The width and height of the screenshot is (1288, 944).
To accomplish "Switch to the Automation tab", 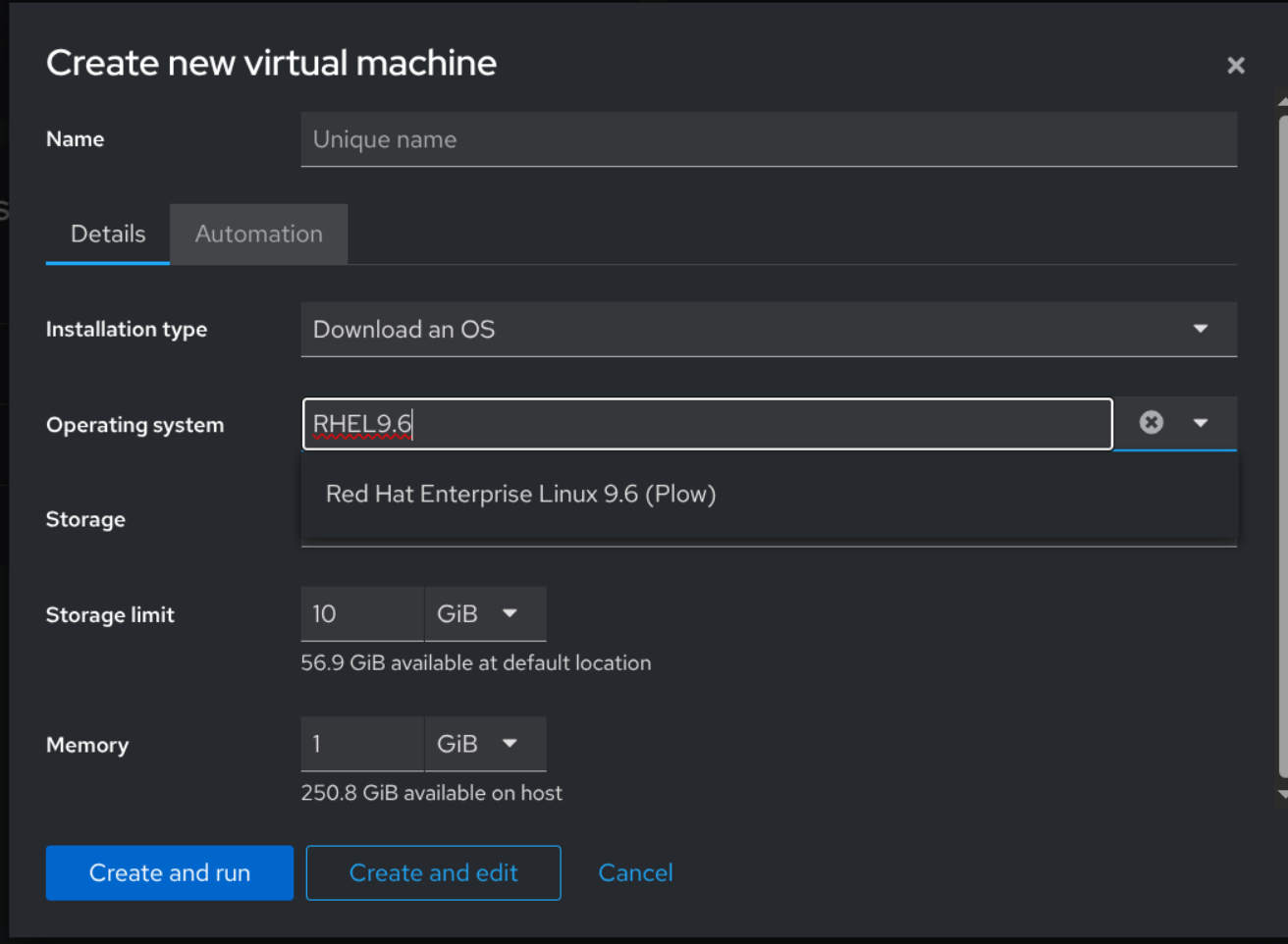I will click(x=258, y=235).
